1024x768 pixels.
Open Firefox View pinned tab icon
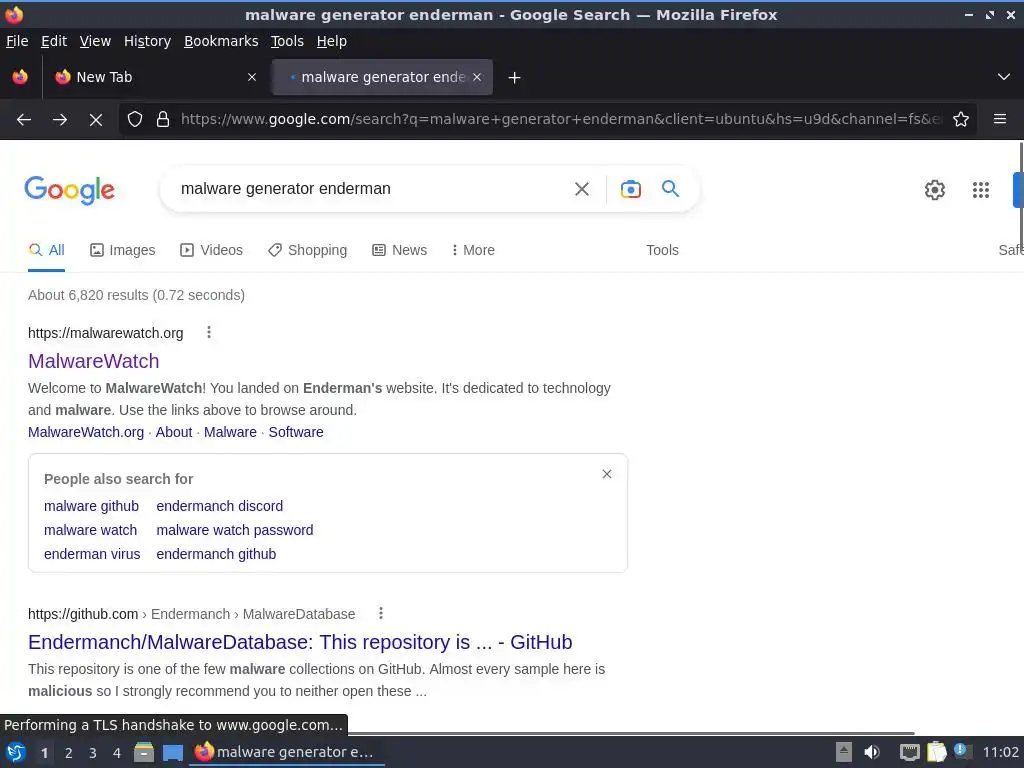[20, 77]
